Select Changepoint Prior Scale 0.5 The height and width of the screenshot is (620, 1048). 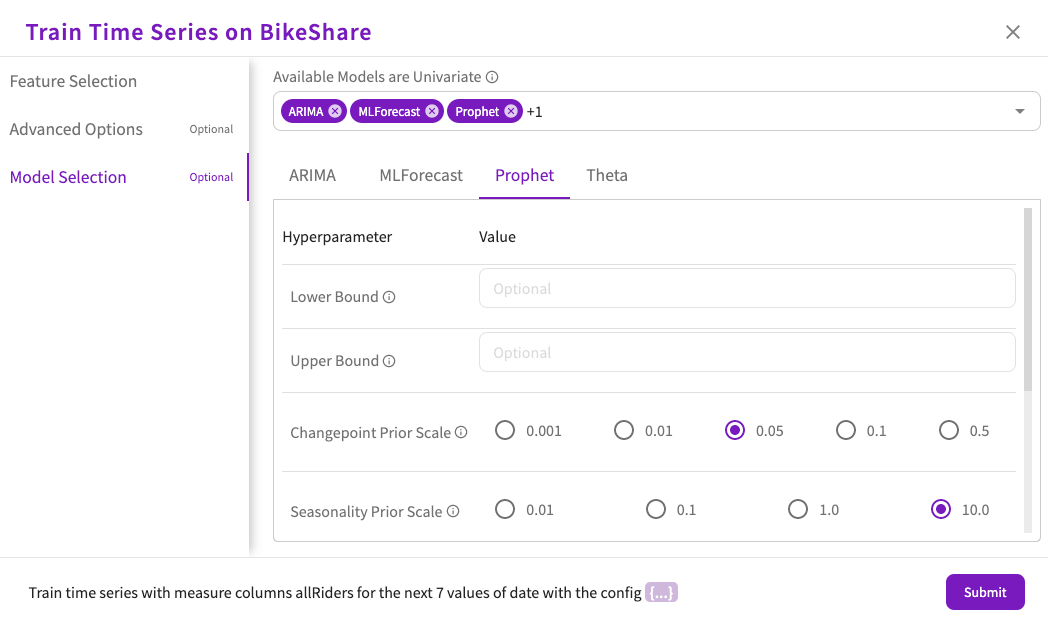tap(948, 430)
